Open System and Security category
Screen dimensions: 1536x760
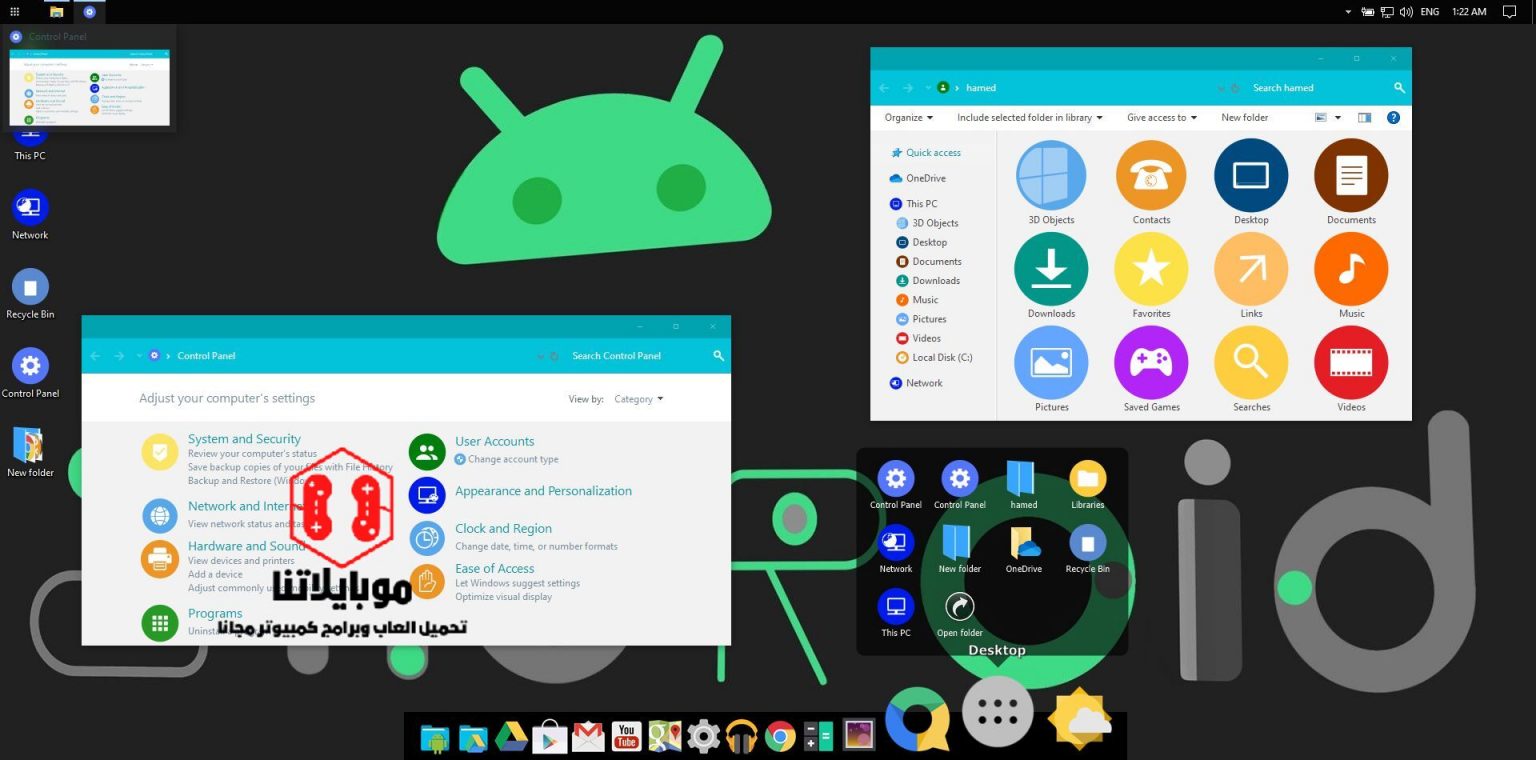(244, 439)
